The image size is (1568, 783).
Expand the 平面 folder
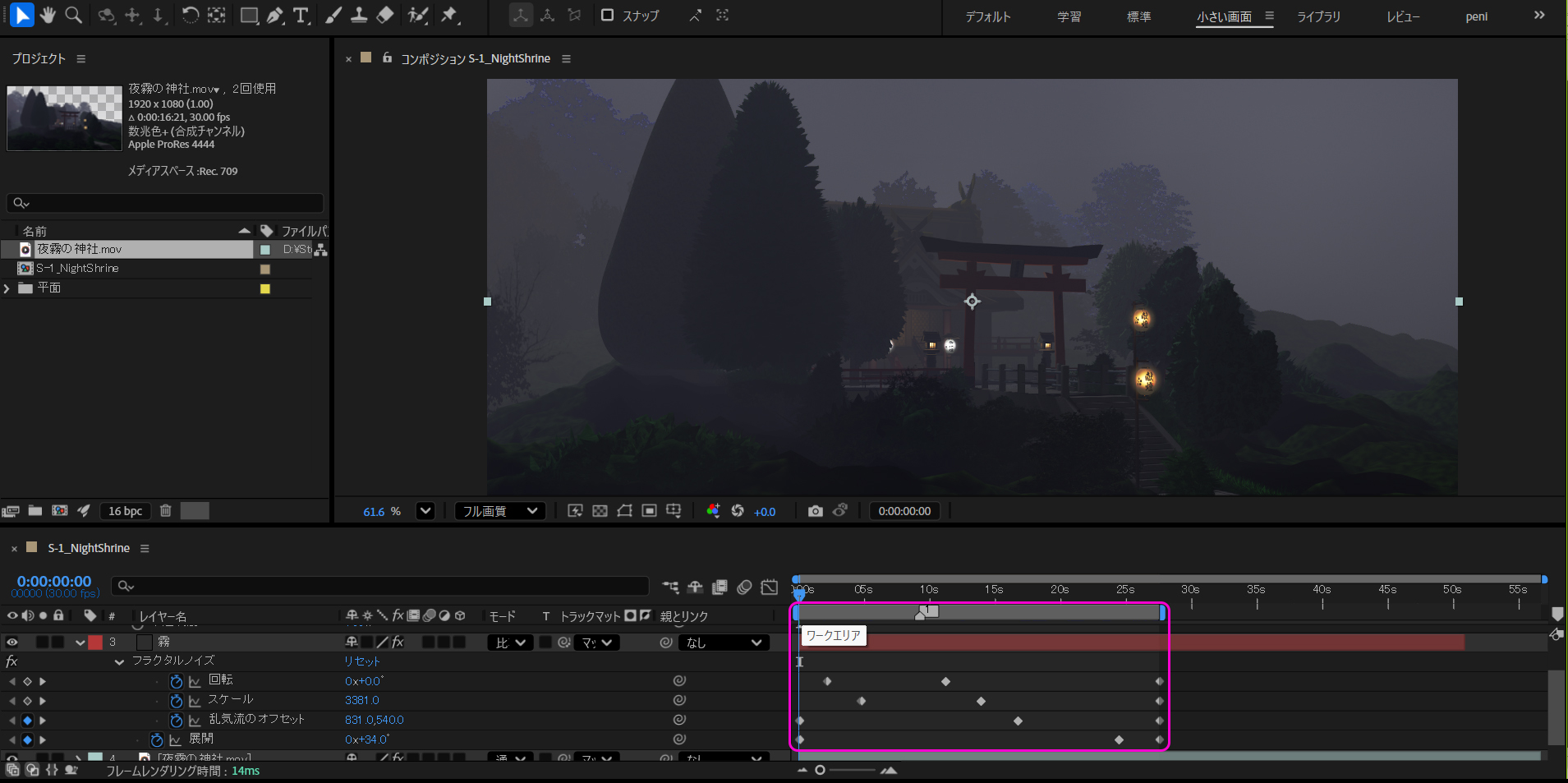coord(7,288)
